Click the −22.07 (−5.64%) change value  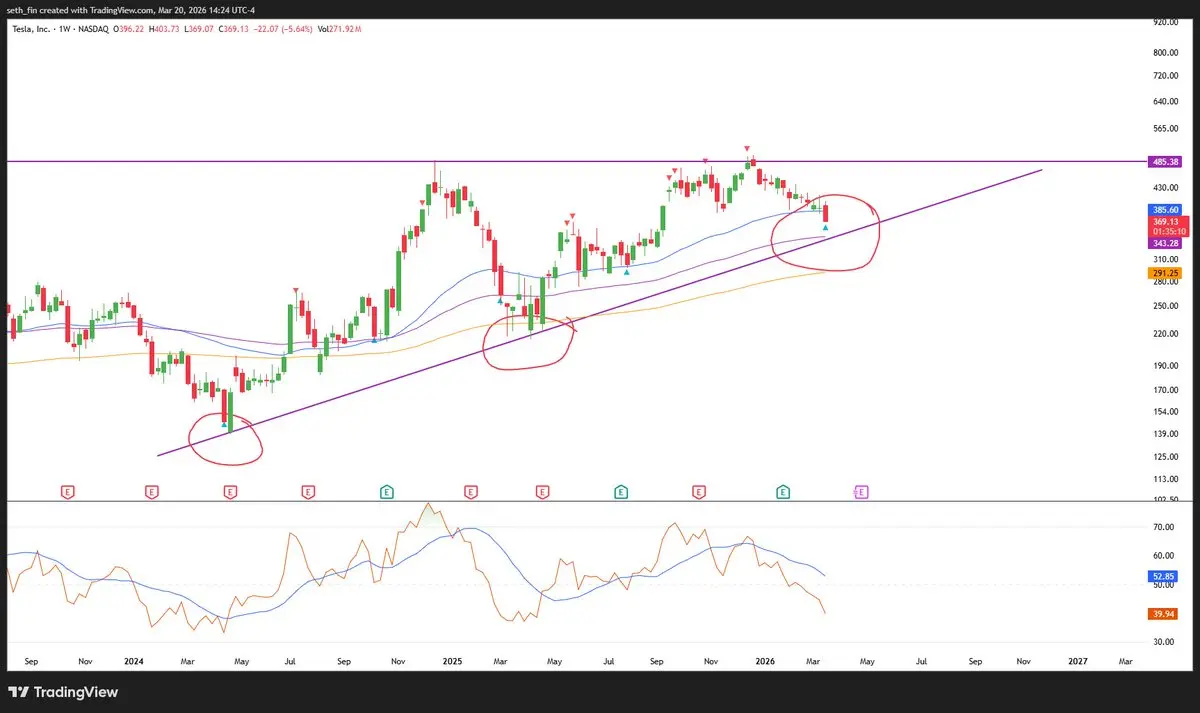click(x=282, y=29)
